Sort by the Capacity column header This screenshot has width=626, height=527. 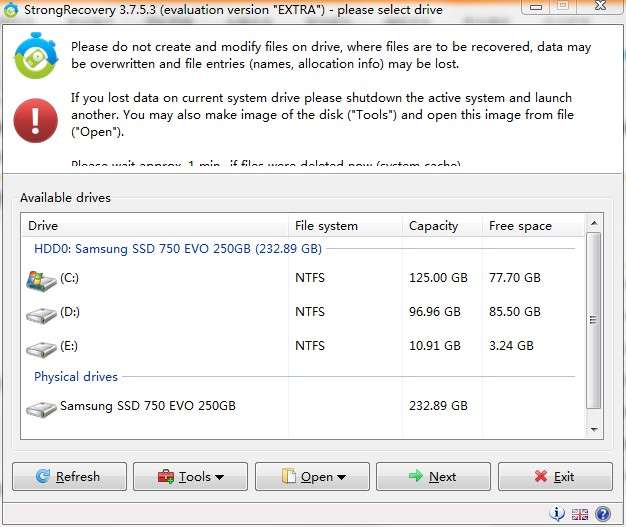click(441, 226)
